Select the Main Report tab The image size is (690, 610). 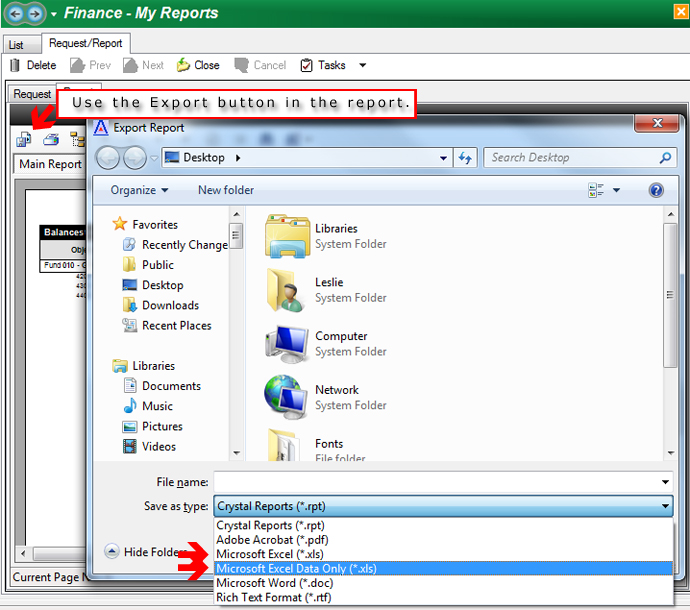pyautogui.click(x=50, y=164)
